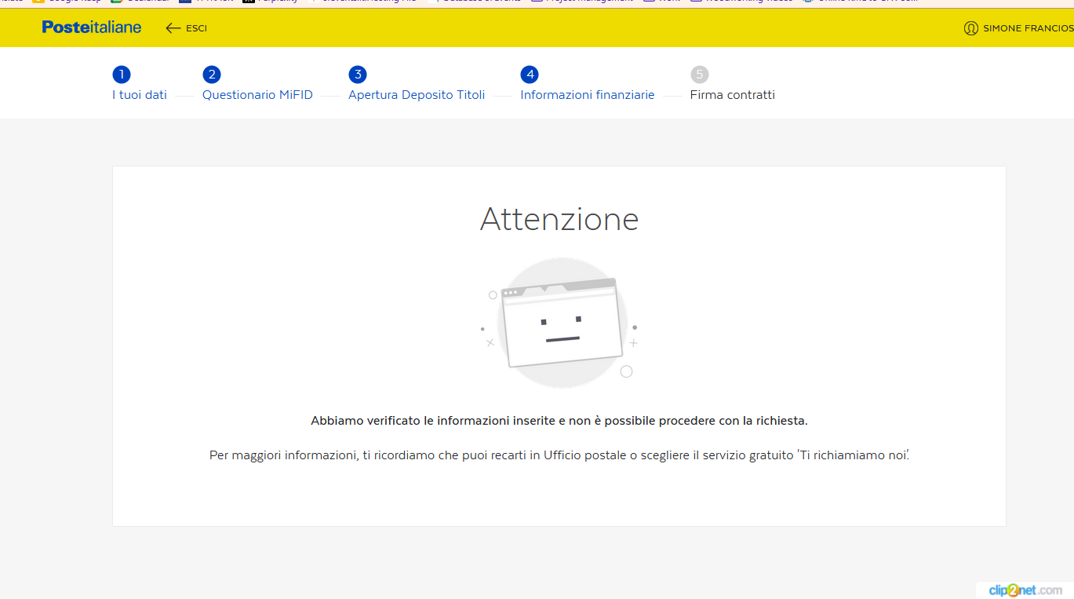This screenshot has height=599, width=1074.
Task: Go to the 'I tuoi dati' step
Action: click(x=139, y=95)
